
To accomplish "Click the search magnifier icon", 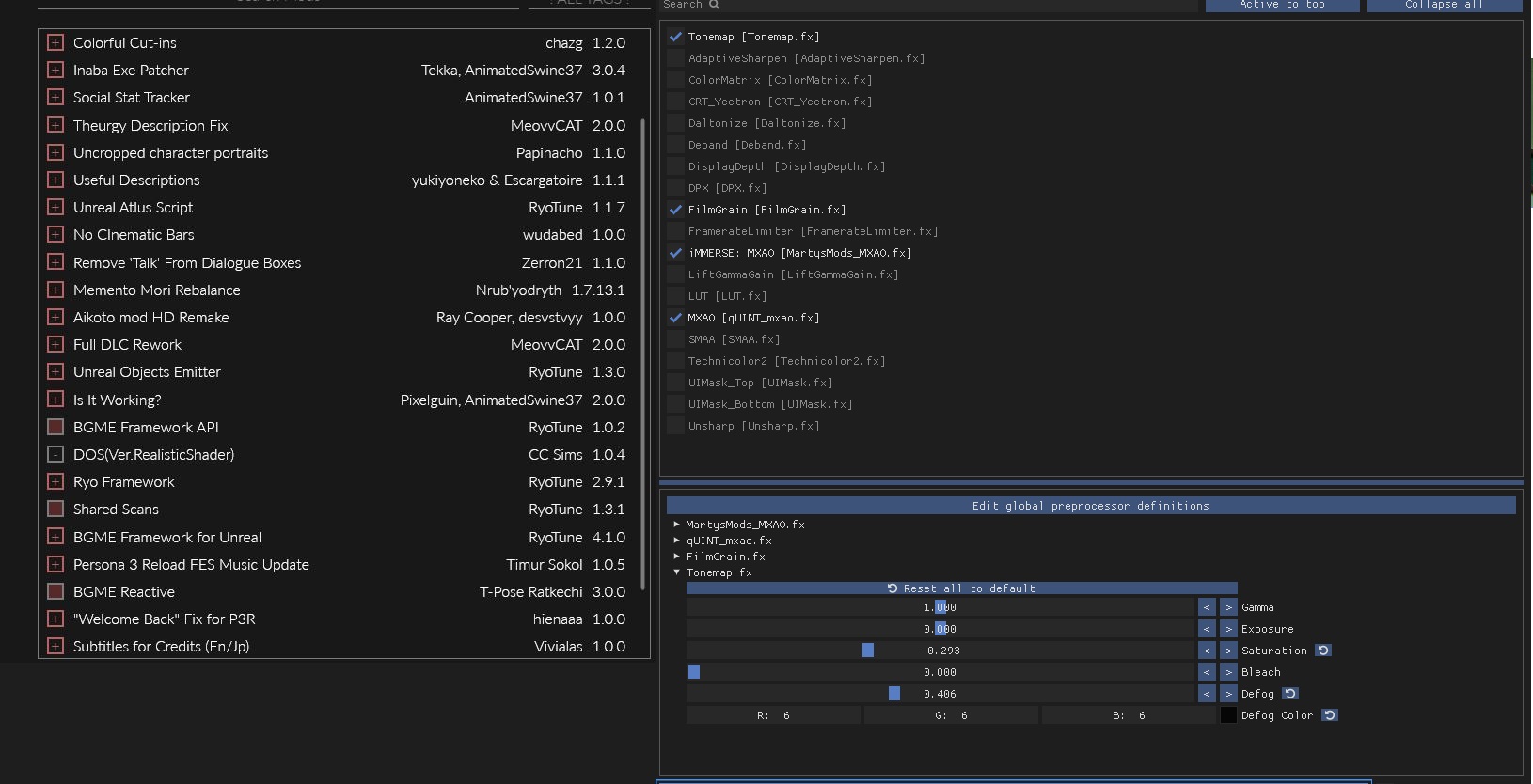I will [x=714, y=5].
